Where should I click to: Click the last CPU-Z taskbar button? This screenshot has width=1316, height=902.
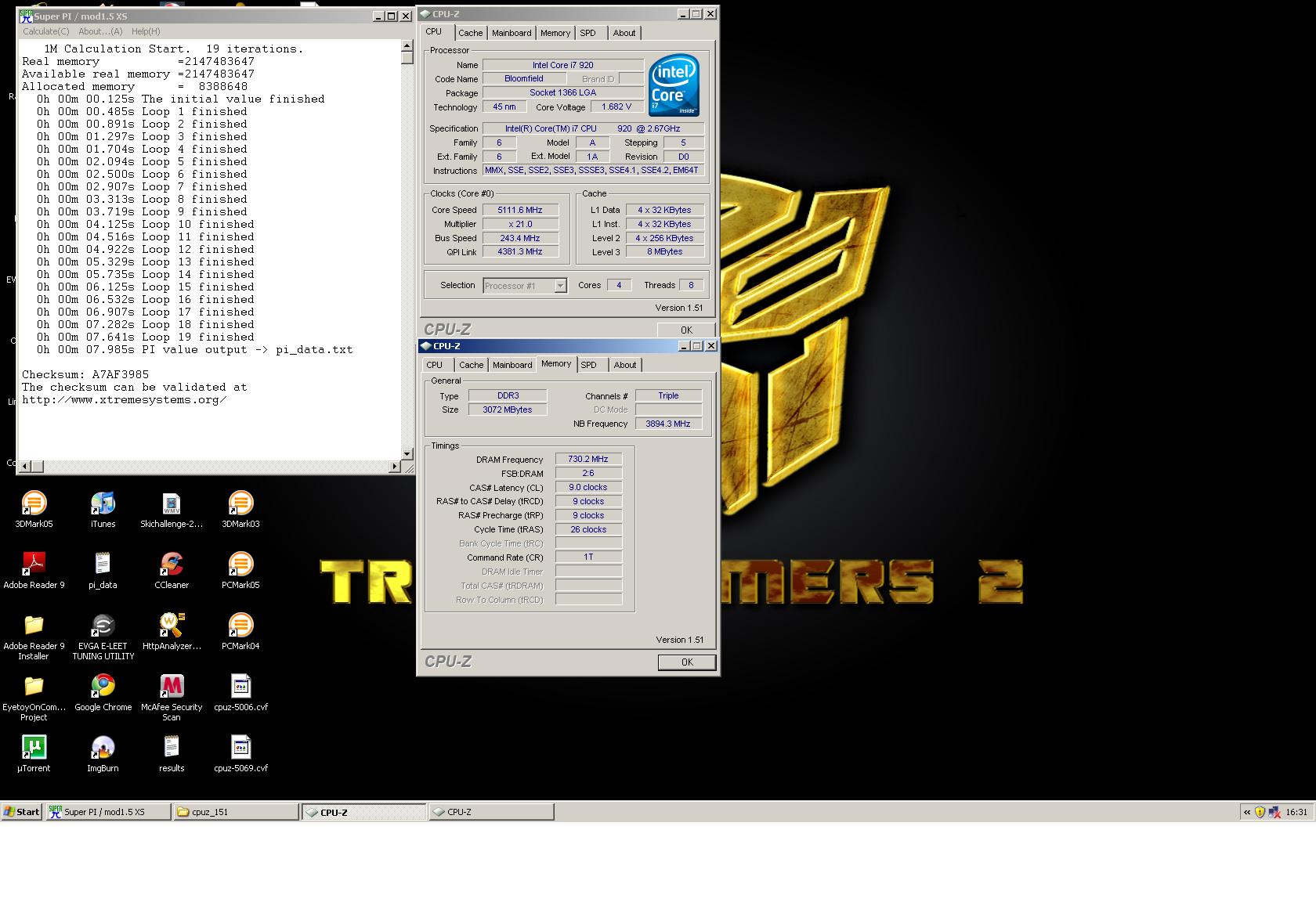[x=491, y=812]
